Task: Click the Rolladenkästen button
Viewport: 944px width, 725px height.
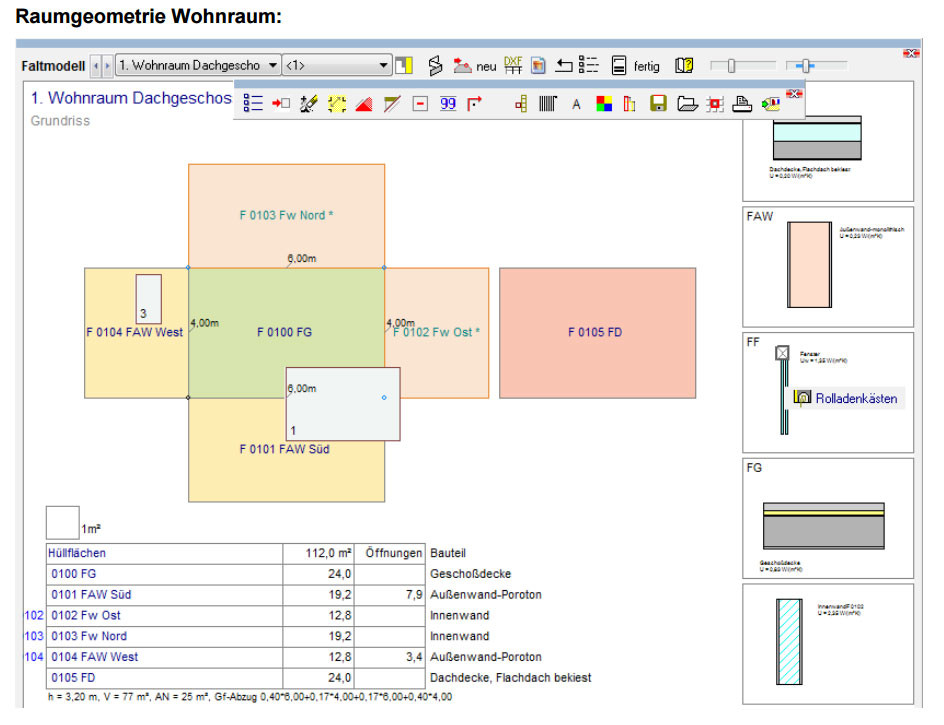Action: (x=846, y=398)
